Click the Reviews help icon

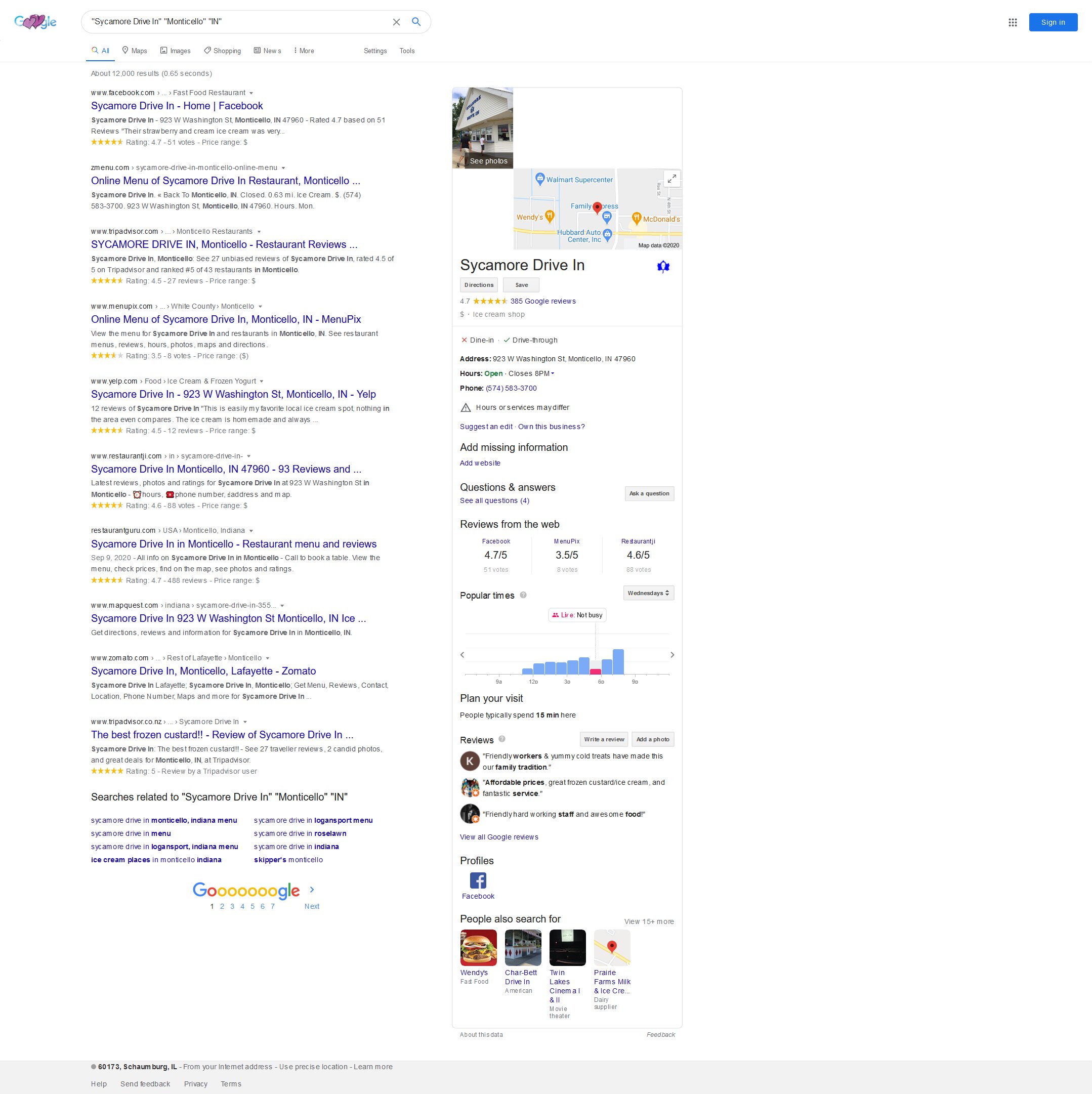pyautogui.click(x=502, y=739)
